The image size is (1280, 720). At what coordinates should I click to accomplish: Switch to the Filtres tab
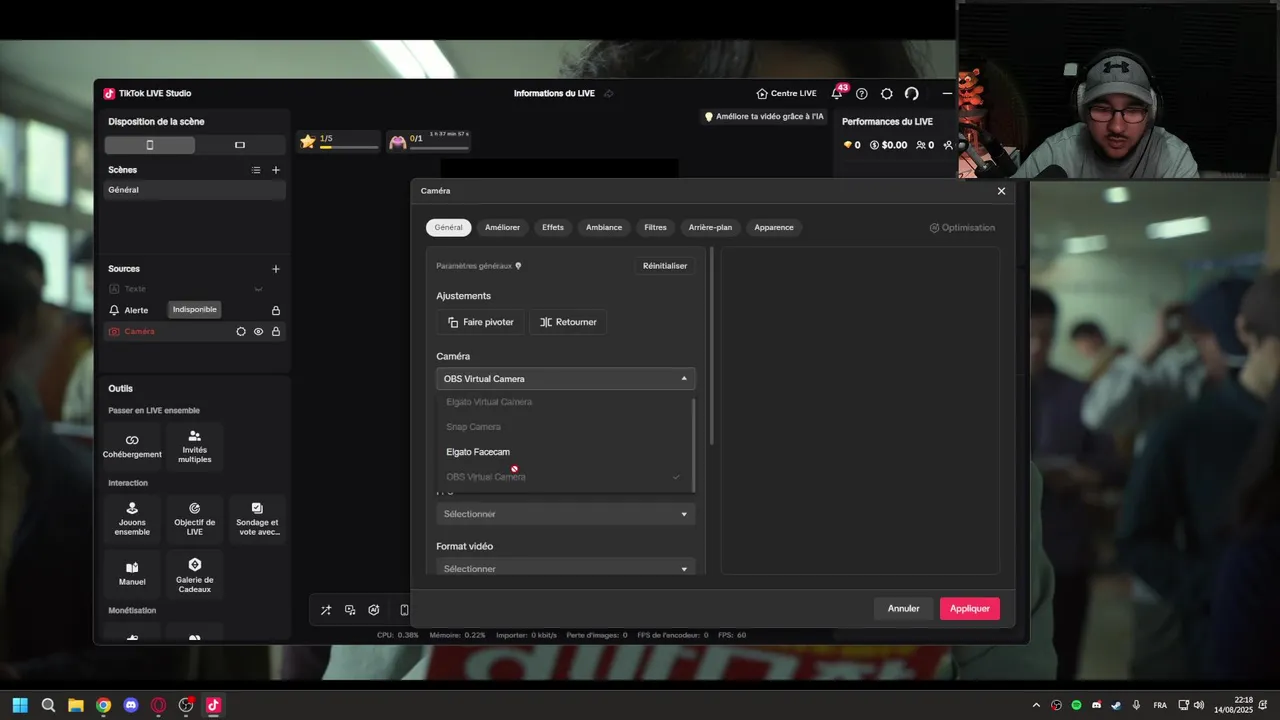[x=655, y=227]
